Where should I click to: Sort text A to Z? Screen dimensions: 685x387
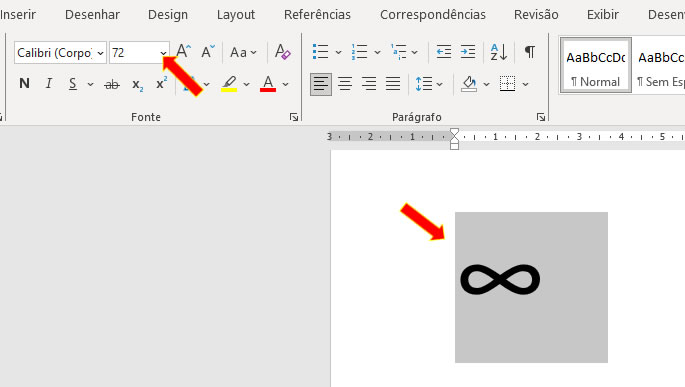[x=498, y=52]
